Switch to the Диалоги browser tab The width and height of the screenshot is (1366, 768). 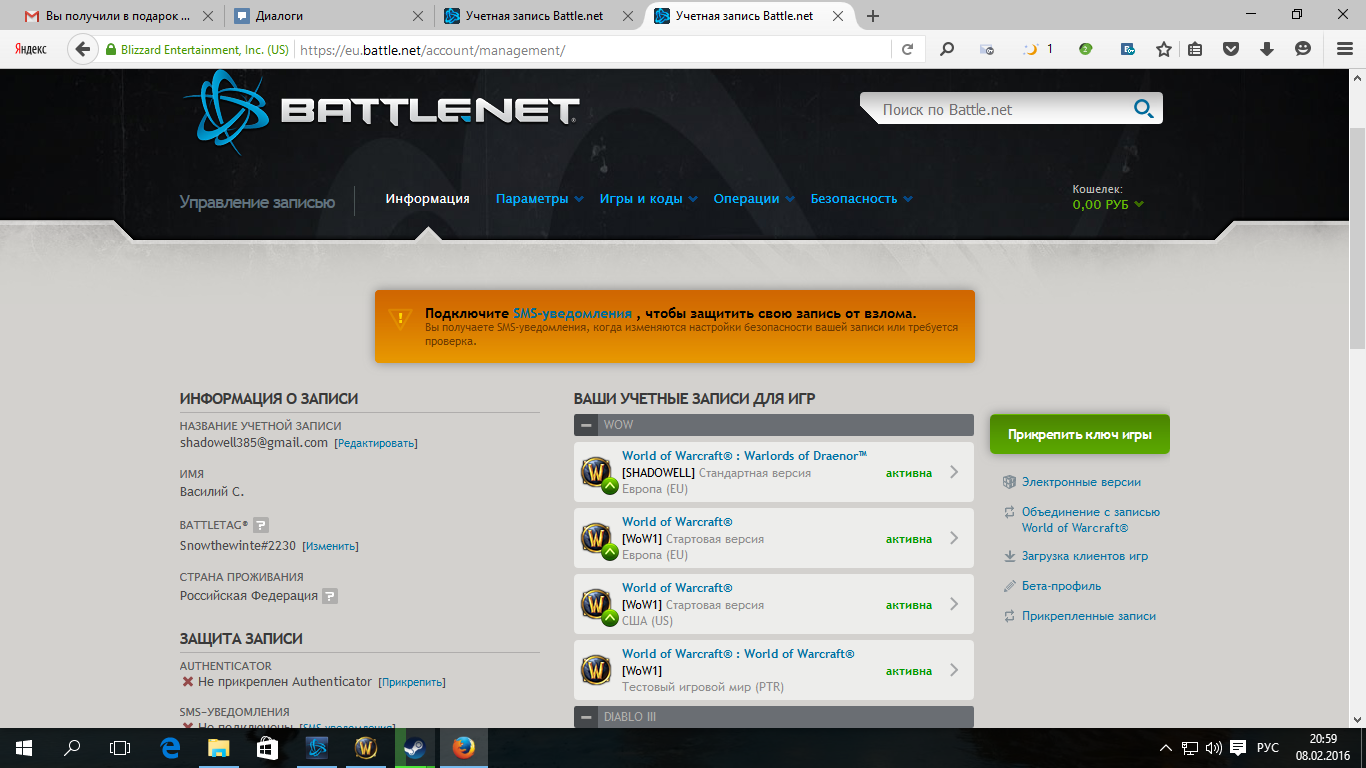(x=330, y=16)
